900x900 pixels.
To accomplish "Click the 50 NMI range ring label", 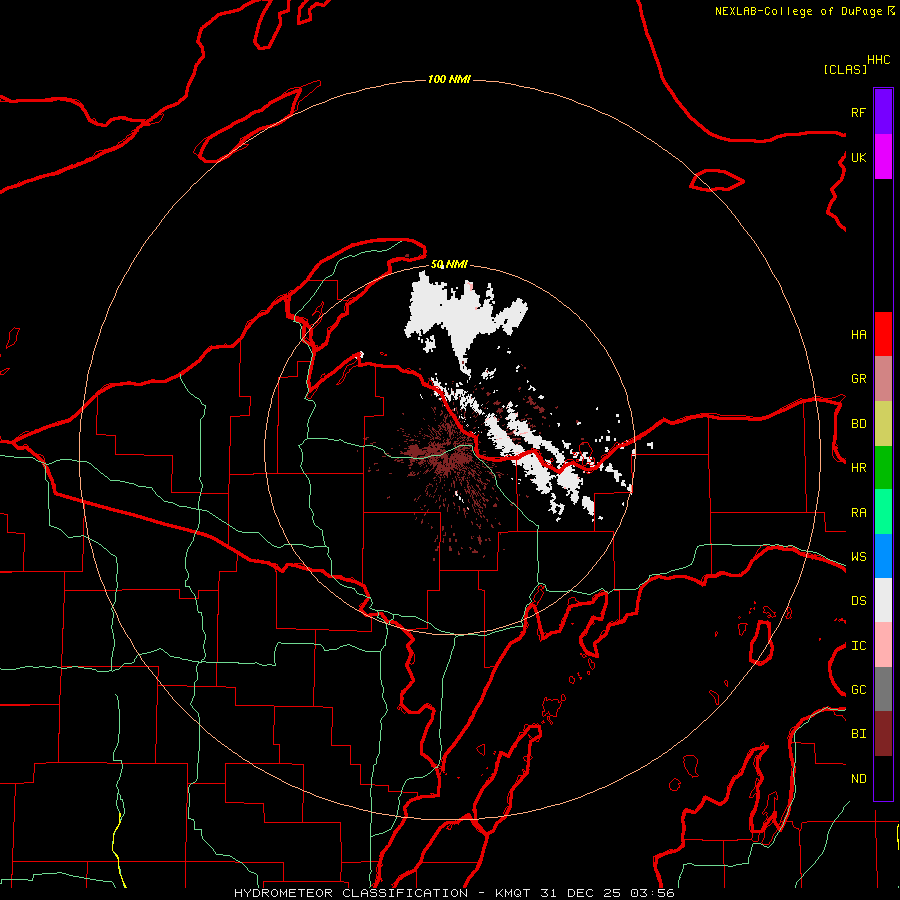I will click(x=449, y=264).
